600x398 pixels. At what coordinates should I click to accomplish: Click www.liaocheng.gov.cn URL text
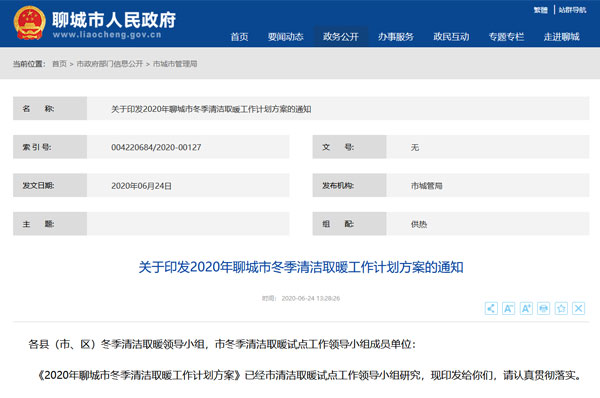[107, 35]
